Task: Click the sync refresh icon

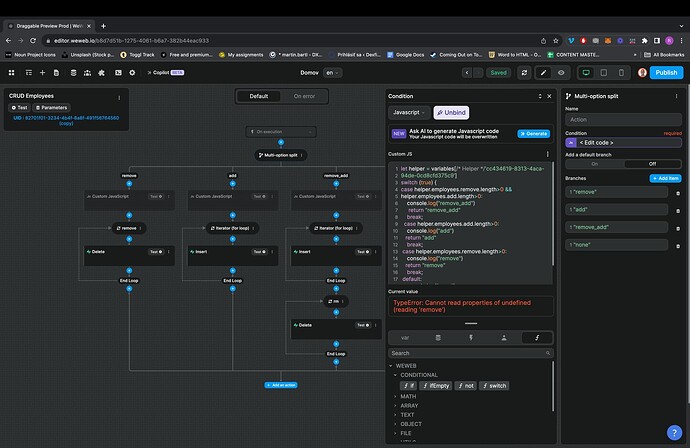Action: click(x=524, y=73)
